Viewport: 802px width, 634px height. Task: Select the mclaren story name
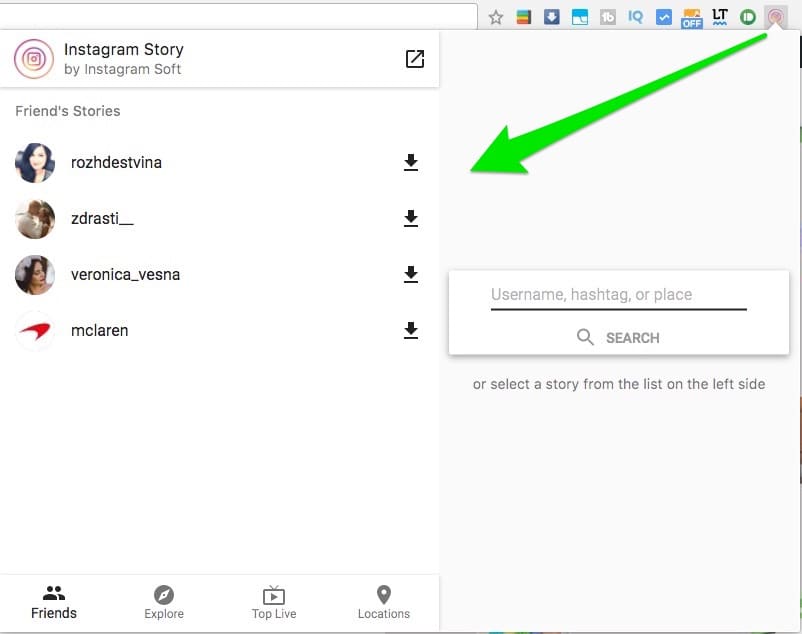(x=99, y=331)
